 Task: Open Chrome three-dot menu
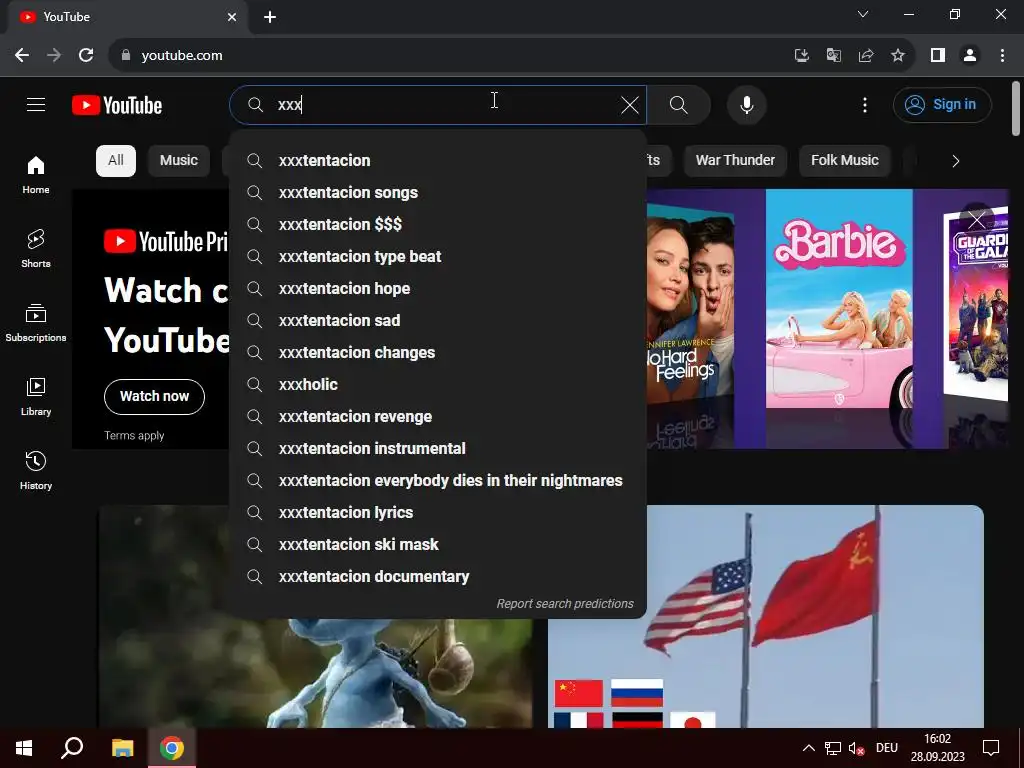1002,56
